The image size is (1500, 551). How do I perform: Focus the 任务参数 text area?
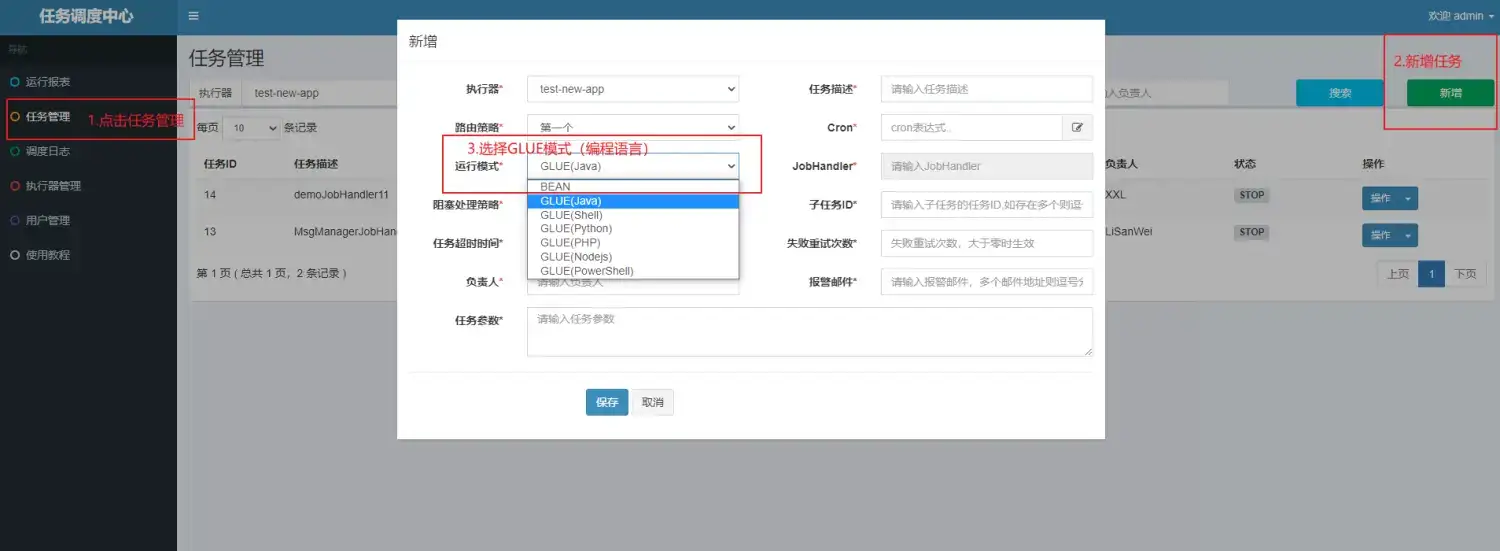[x=810, y=331]
